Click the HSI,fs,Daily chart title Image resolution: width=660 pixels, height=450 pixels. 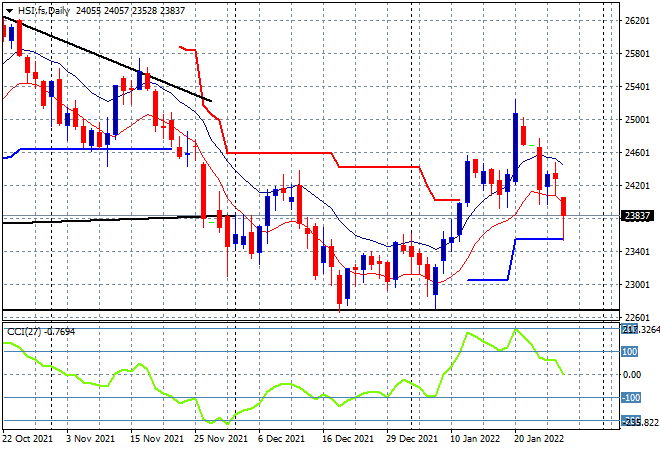point(44,11)
